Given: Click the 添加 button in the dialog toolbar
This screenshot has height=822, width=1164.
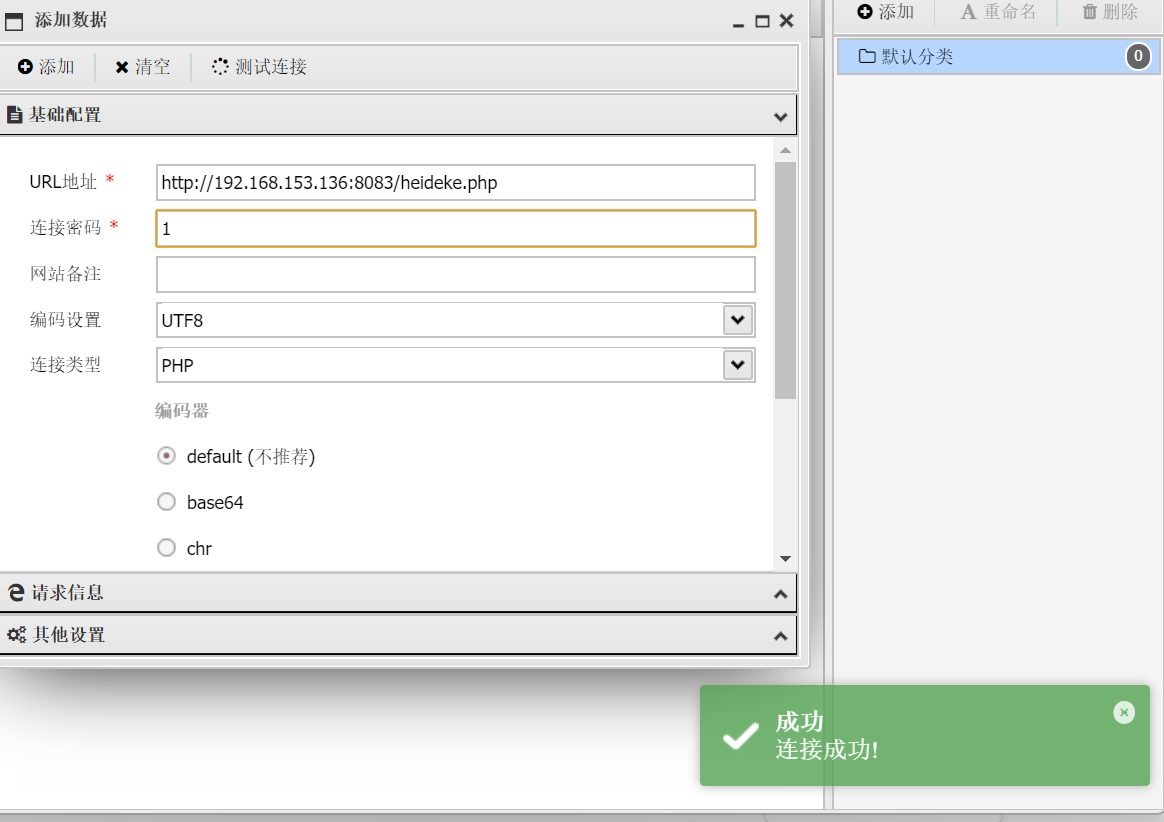Looking at the screenshot, I should pyautogui.click(x=46, y=67).
